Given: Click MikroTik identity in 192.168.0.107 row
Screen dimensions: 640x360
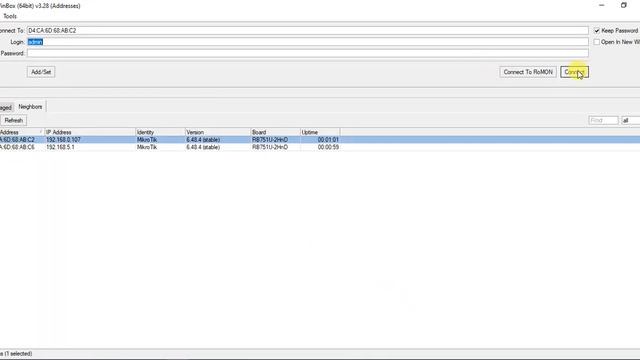Looking at the screenshot, I should [x=147, y=140].
